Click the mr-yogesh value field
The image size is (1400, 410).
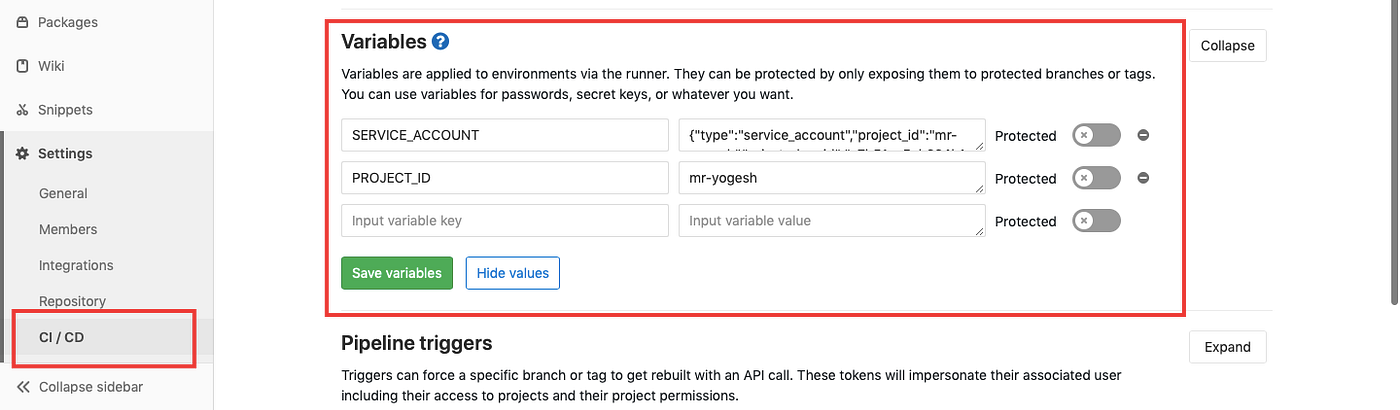point(832,178)
